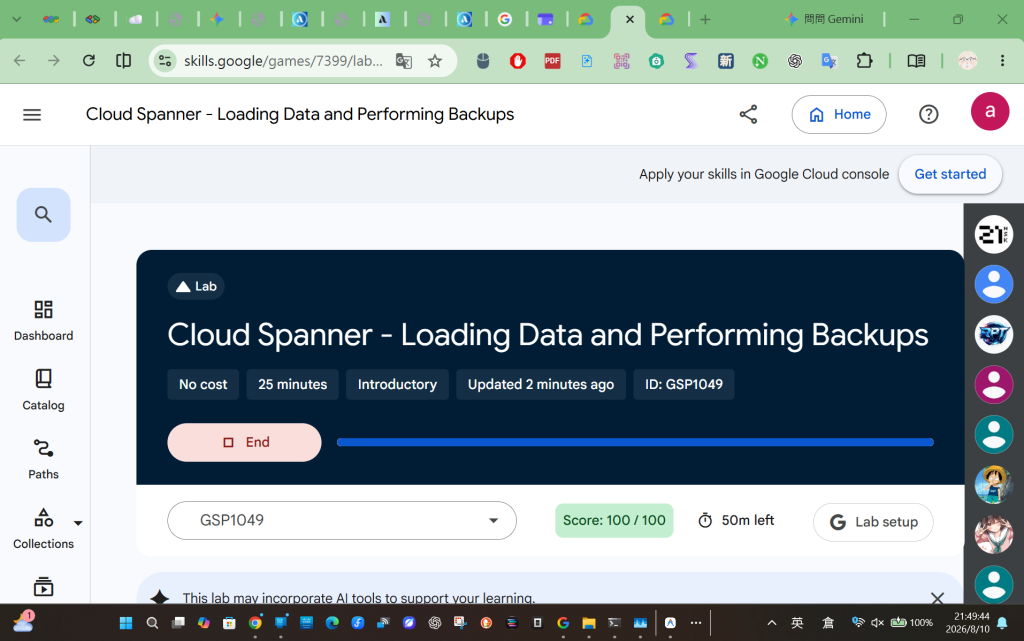The height and width of the screenshot is (641, 1024).
Task: Click Get started for Google Cloud console
Action: click(x=950, y=174)
